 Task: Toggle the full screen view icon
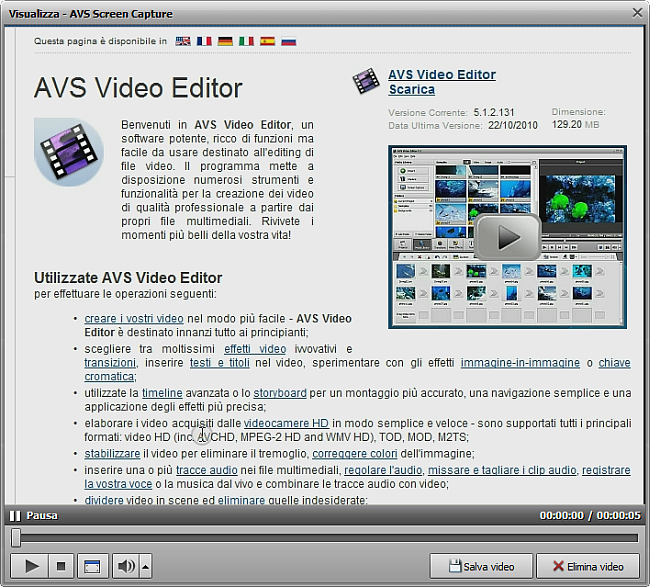coord(92,566)
